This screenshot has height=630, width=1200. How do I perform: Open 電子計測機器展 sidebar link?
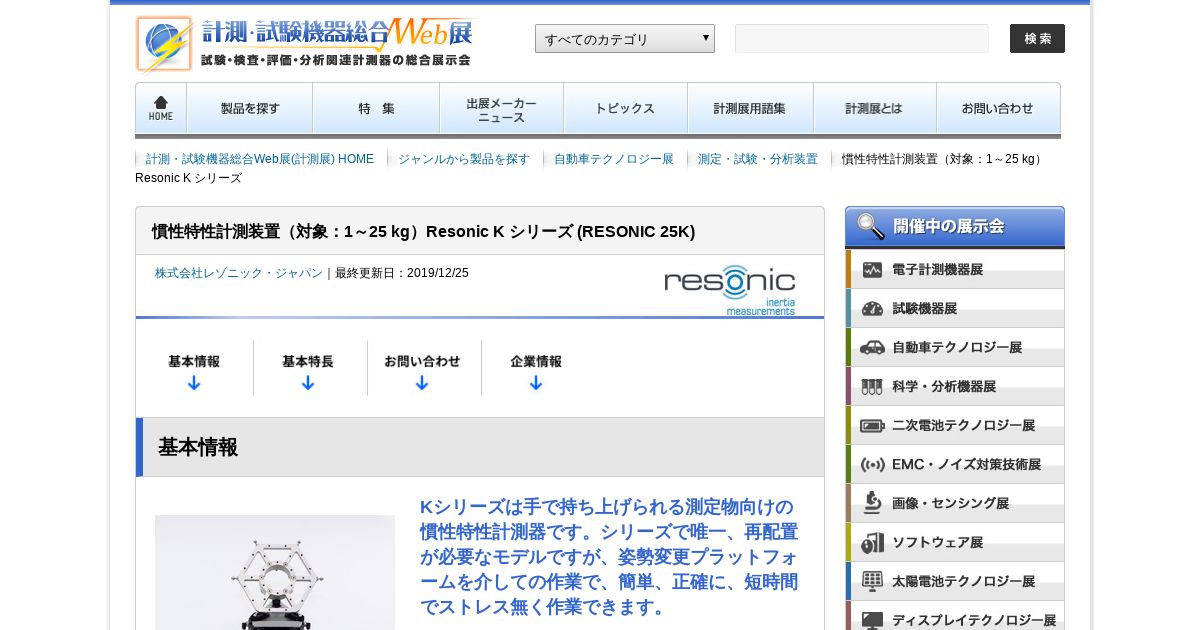click(955, 270)
